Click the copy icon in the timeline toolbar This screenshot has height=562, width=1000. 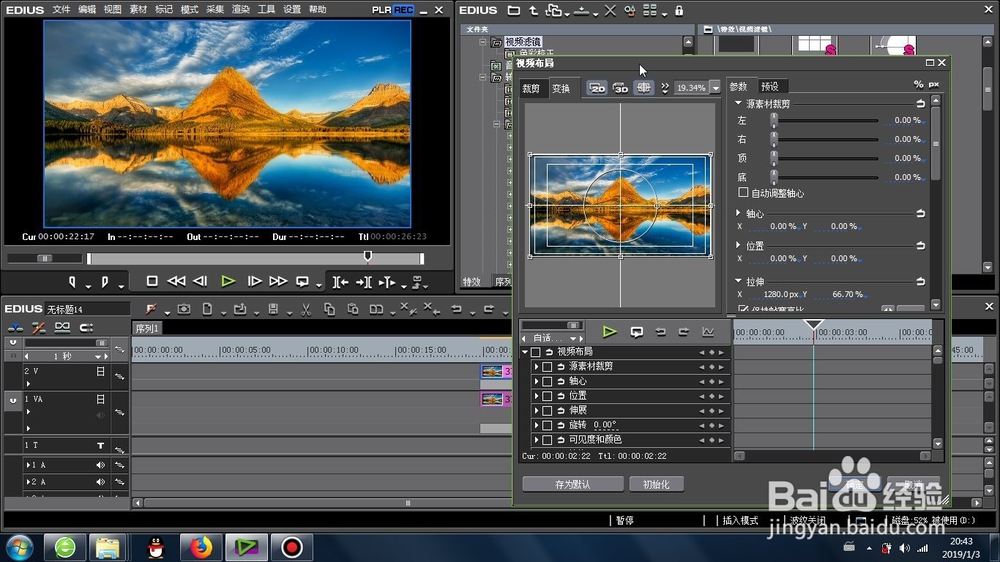tap(329, 309)
